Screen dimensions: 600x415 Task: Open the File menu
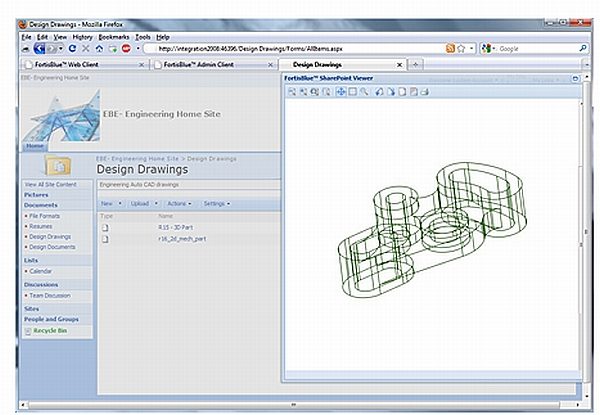(x=26, y=37)
